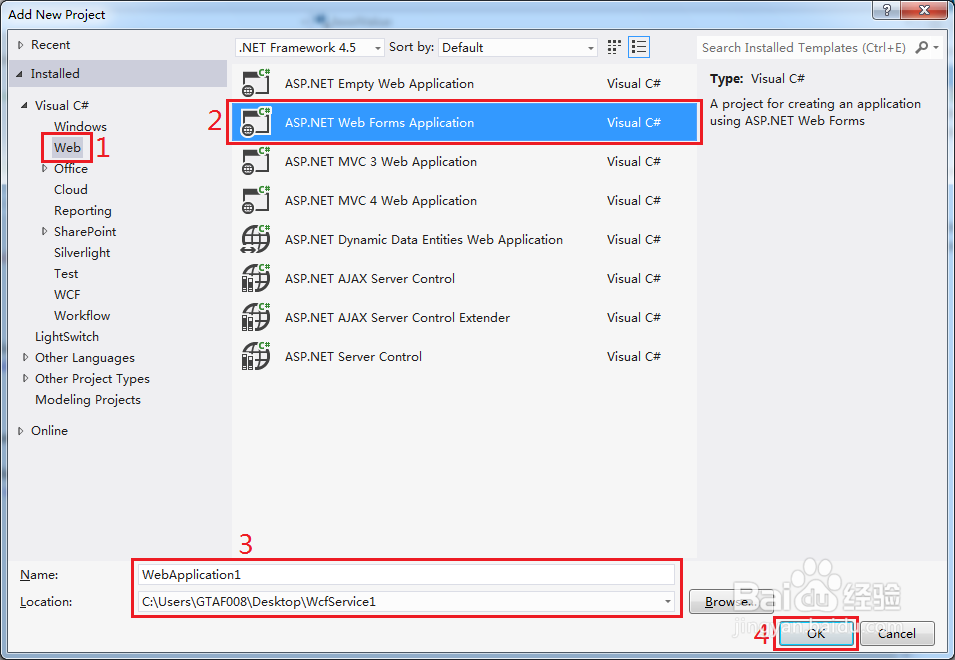This screenshot has height=660, width=955.
Task: Expand the SharePoint node in the sidebar
Action: pyautogui.click(x=43, y=231)
